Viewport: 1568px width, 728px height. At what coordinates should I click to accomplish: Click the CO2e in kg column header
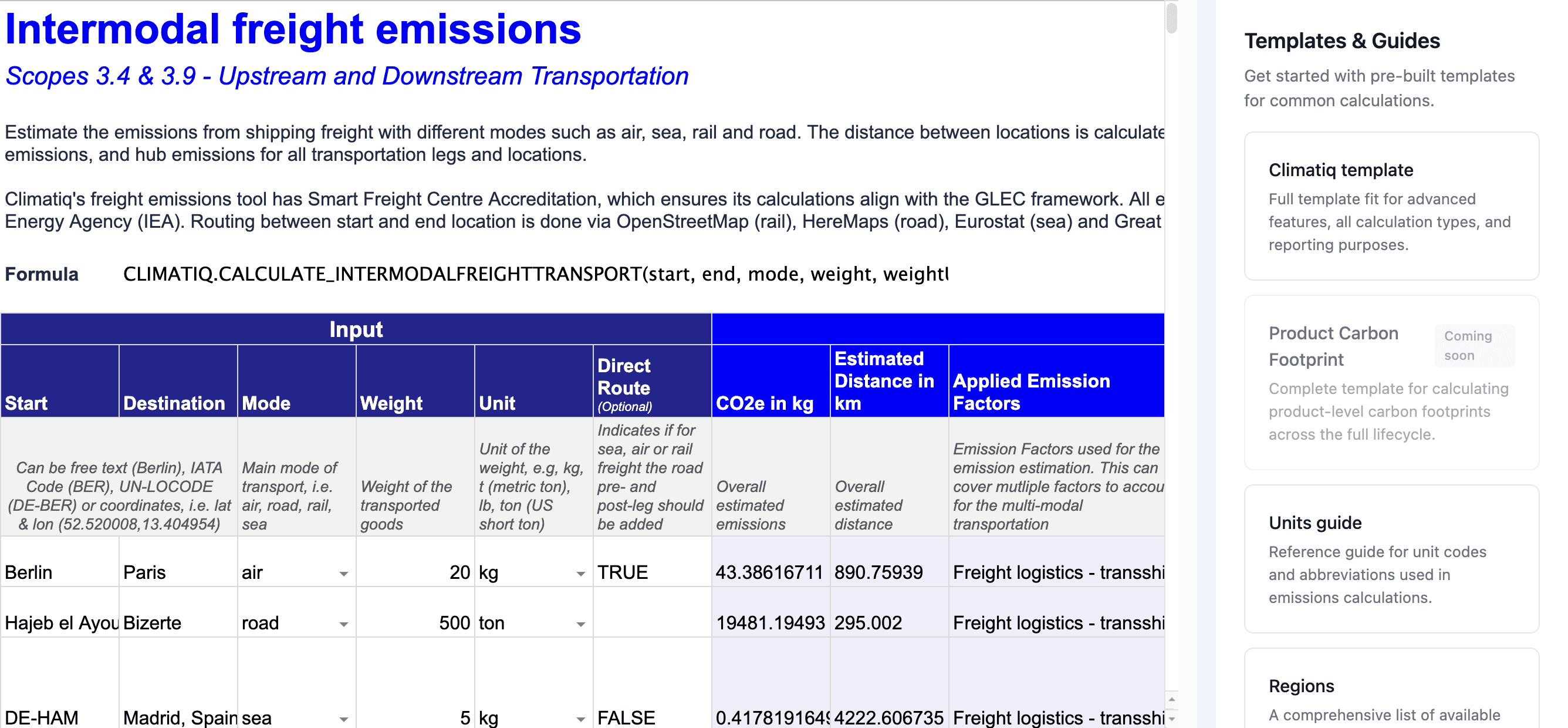coord(770,382)
